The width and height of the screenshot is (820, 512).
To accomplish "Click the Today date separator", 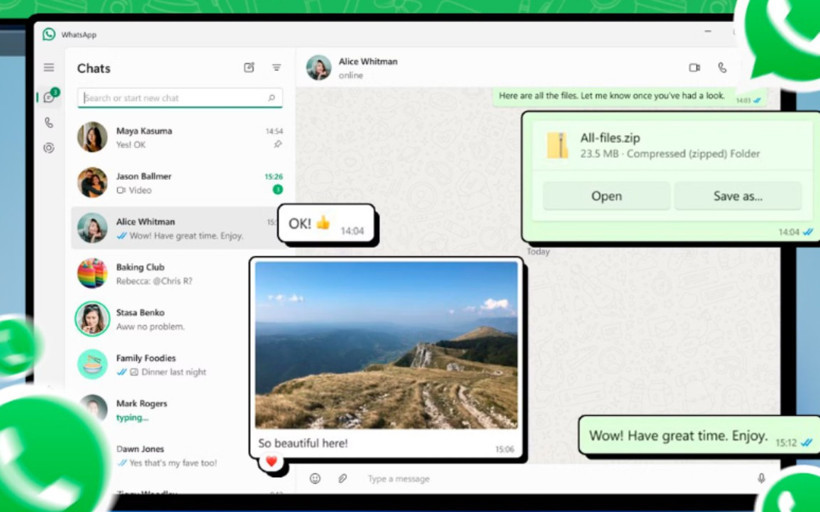I will pos(538,252).
